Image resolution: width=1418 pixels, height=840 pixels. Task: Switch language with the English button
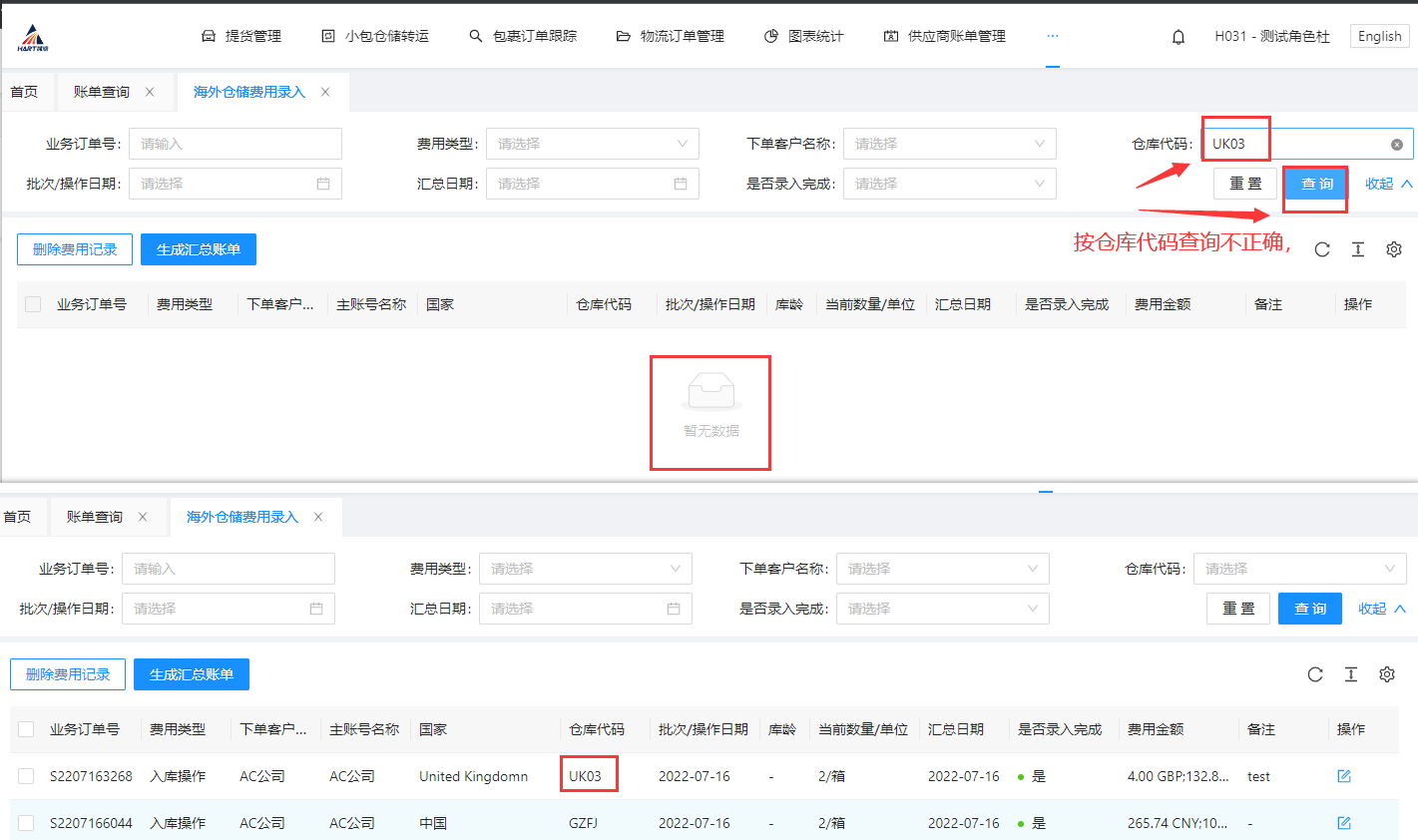pos(1379,36)
